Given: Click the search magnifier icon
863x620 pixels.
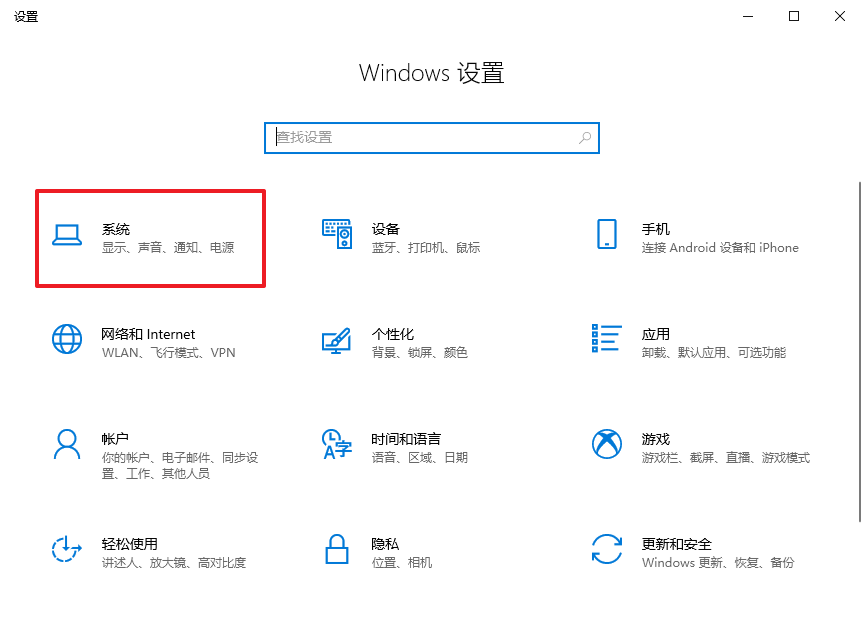Looking at the screenshot, I should point(585,138).
